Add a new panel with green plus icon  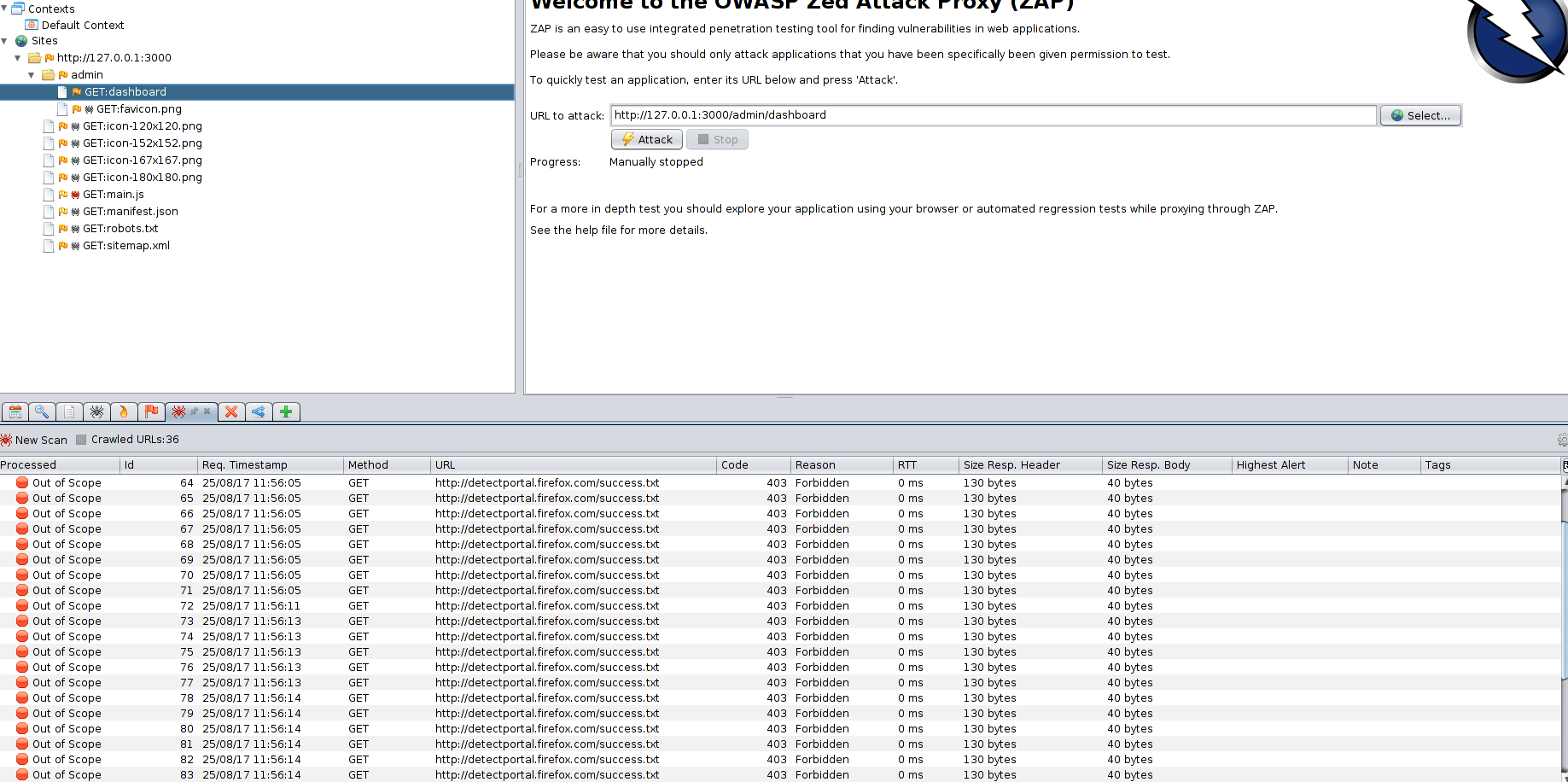(286, 411)
